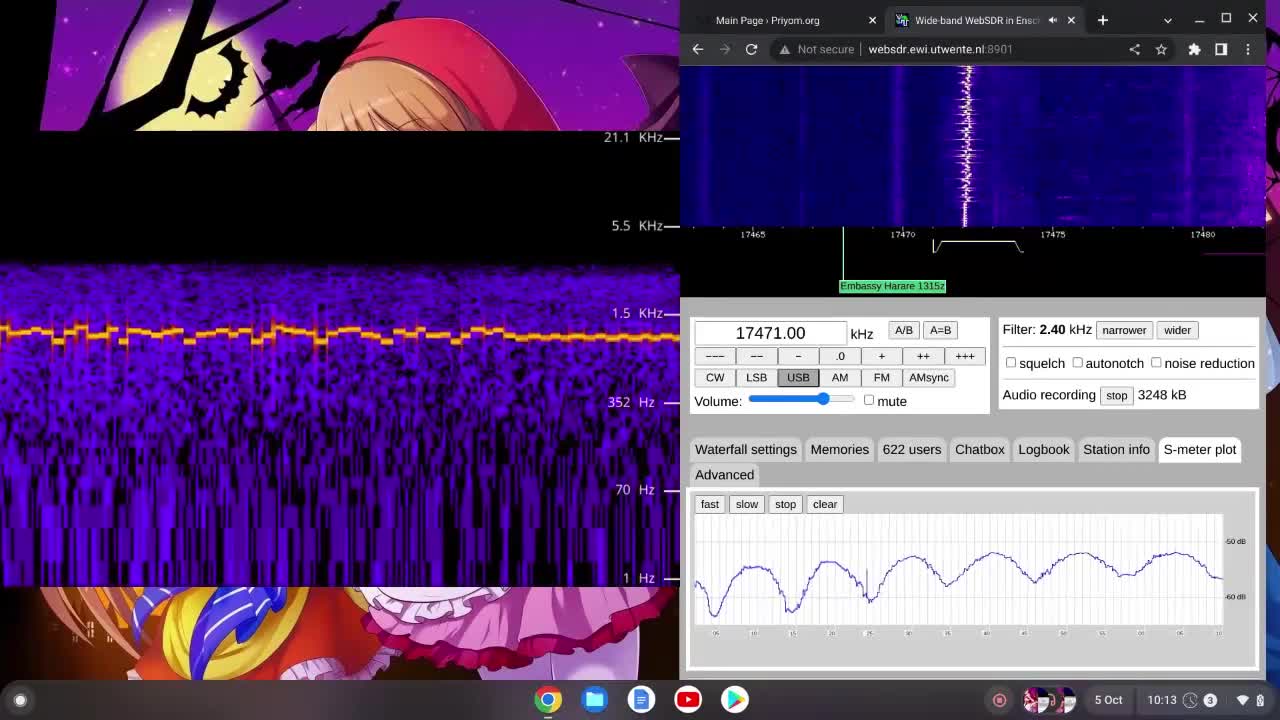Click the filter passband shape on frequency scale
This screenshot has height=720, width=1280.
point(978,246)
